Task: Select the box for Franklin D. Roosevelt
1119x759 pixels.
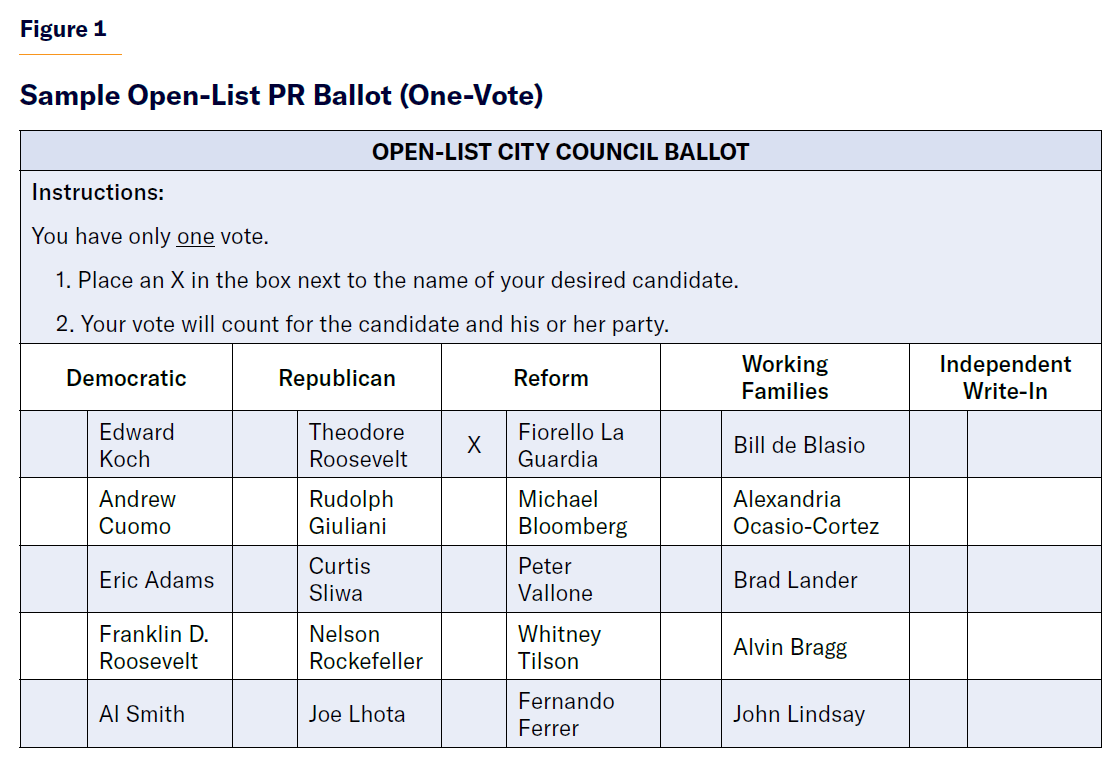Action: click(x=54, y=647)
